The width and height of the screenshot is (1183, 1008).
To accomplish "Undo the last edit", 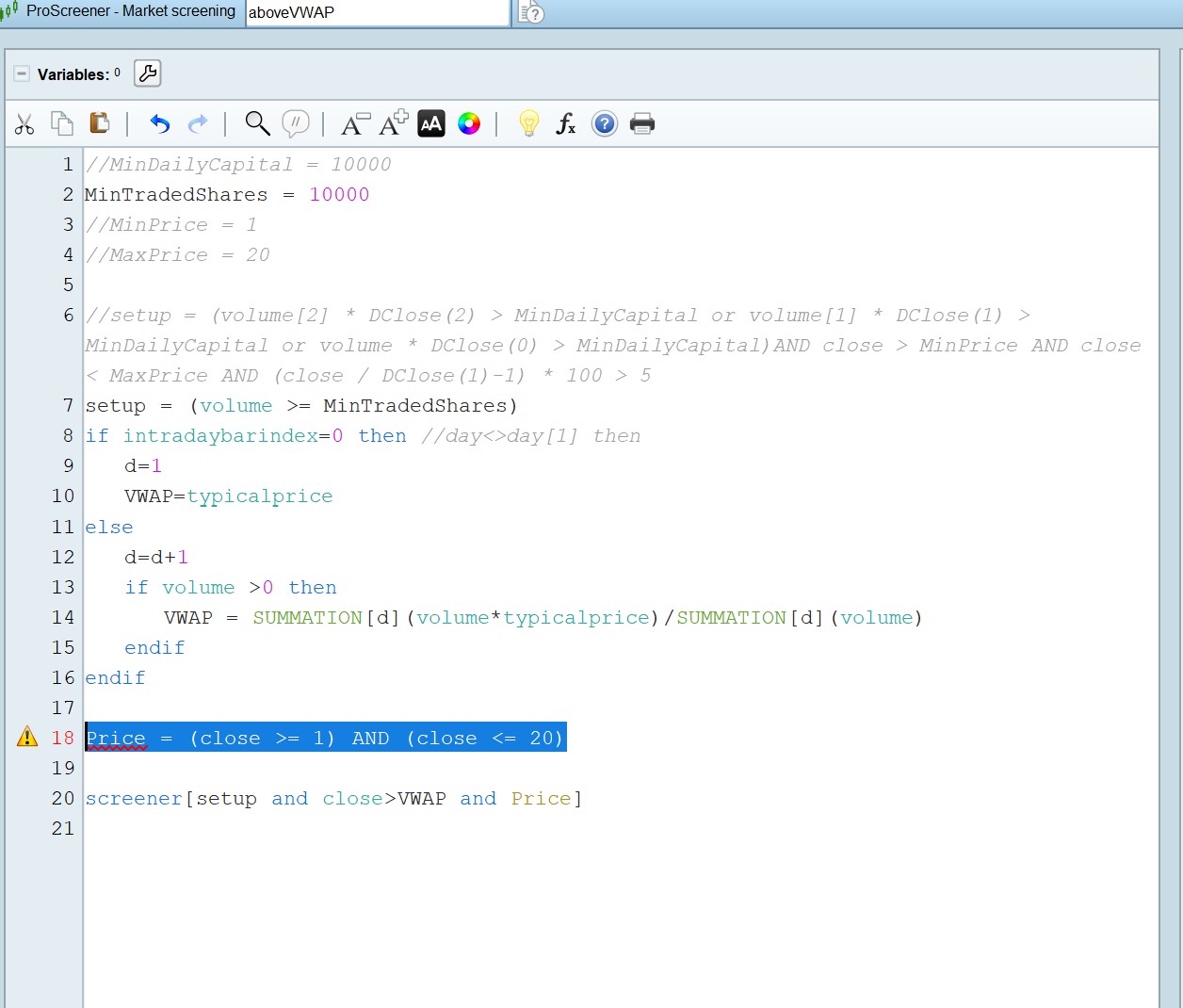I will click(x=160, y=123).
